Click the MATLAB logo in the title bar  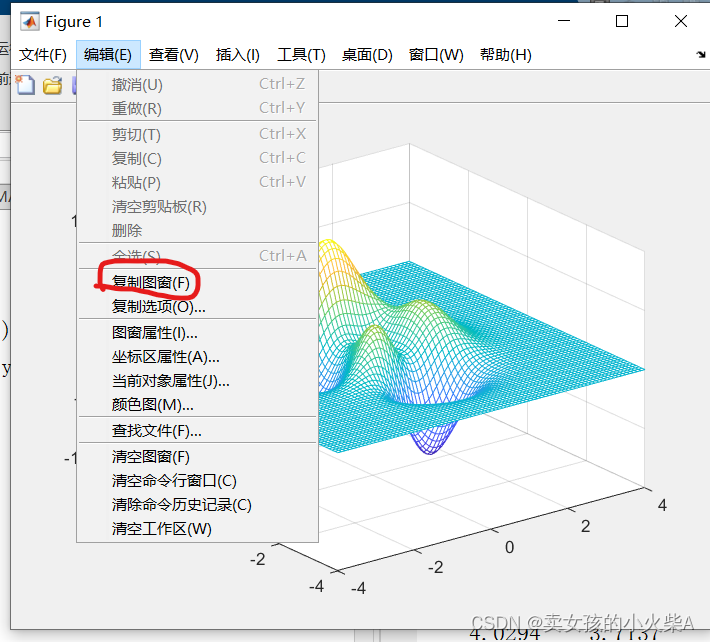click(30, 21)
